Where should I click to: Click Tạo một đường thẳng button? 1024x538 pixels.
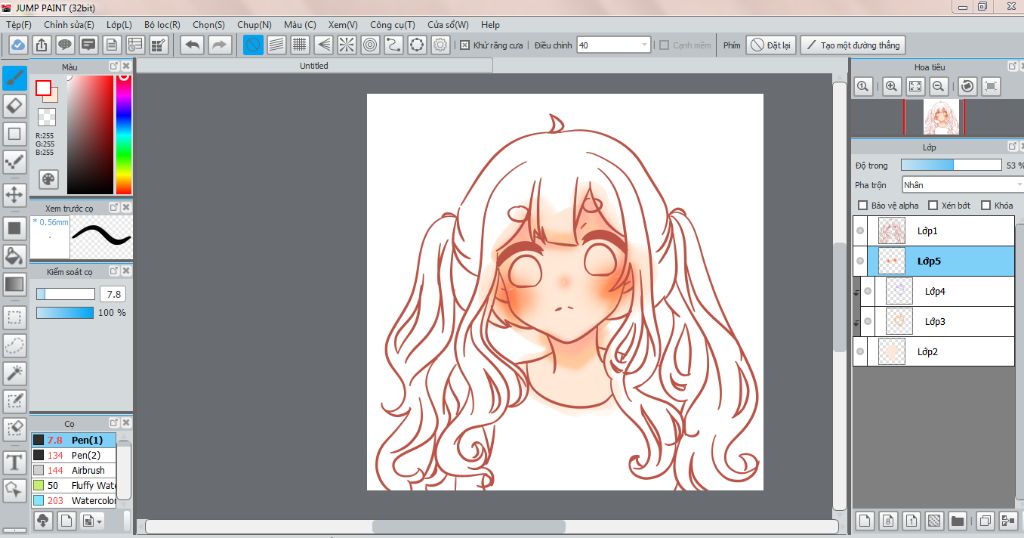click(853, 45)
